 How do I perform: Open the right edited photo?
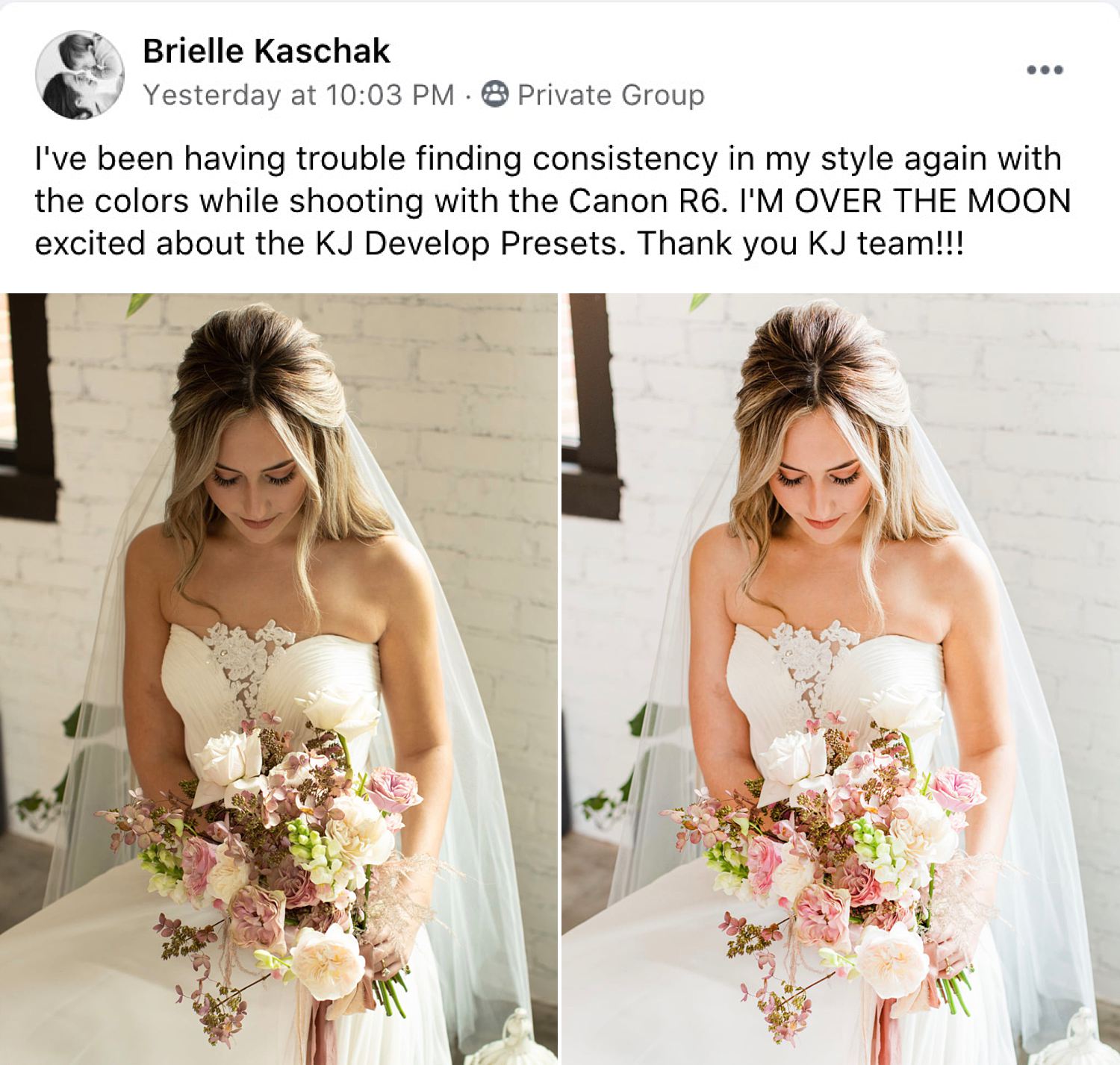[x=841, y=679]
